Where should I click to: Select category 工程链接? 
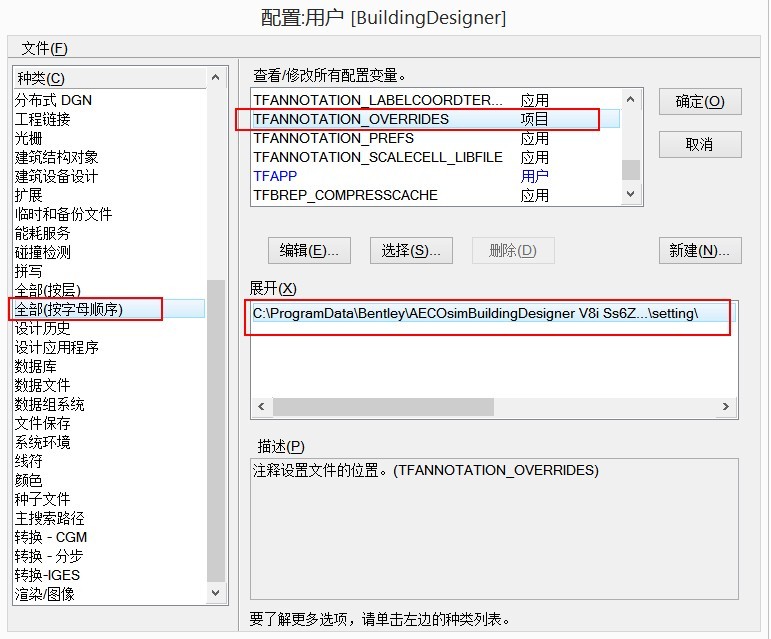109,119
